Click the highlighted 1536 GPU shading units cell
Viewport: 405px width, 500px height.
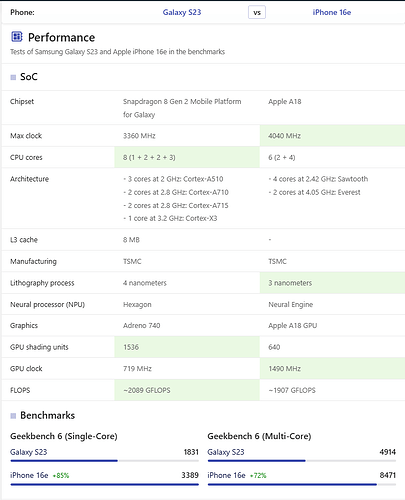tap(187, 347)
